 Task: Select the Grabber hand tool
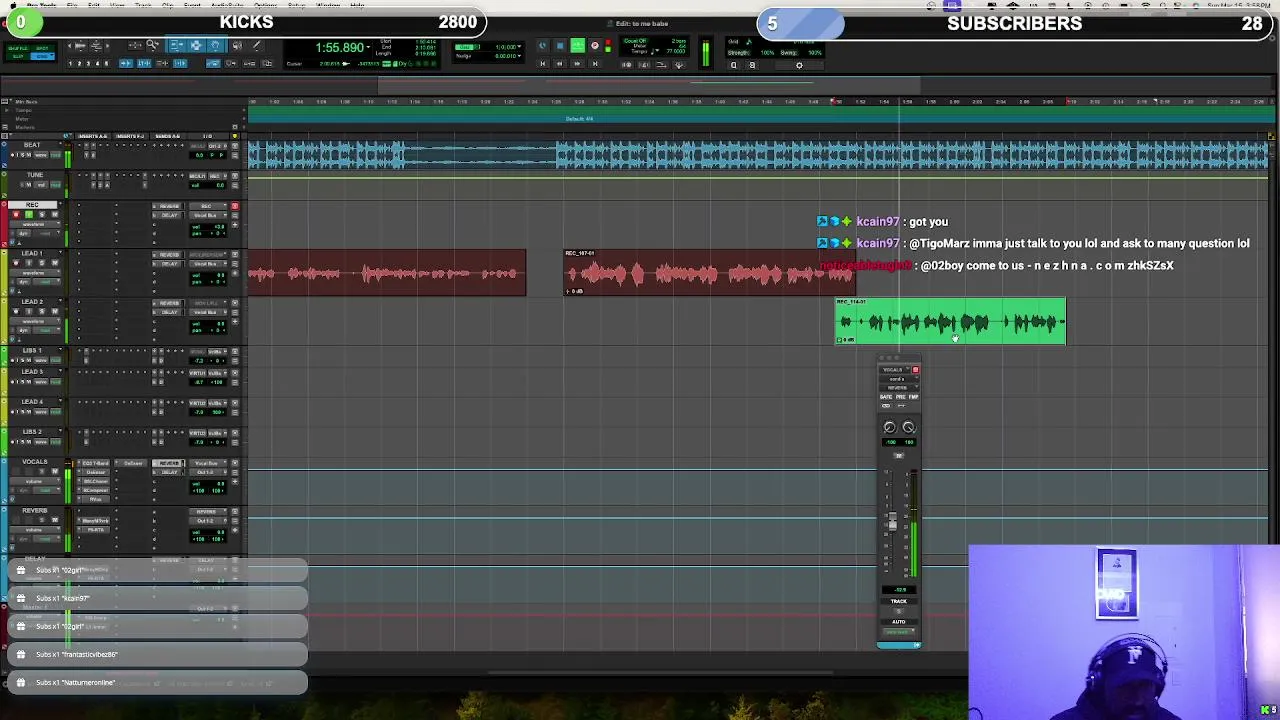point(215,46)
